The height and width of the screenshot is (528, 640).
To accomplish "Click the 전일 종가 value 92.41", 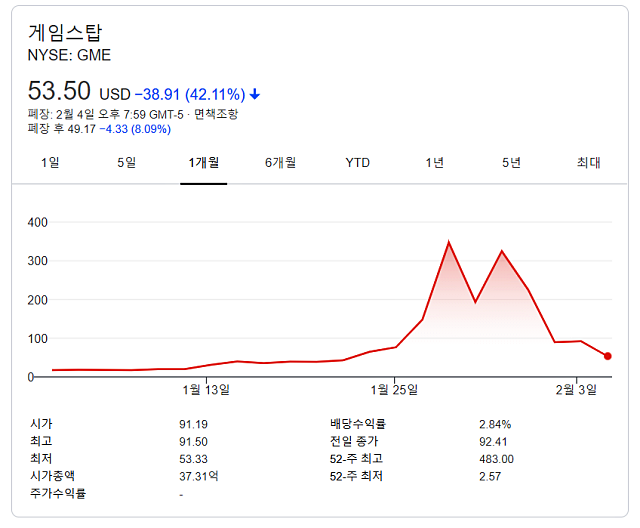I will (493, 442).
